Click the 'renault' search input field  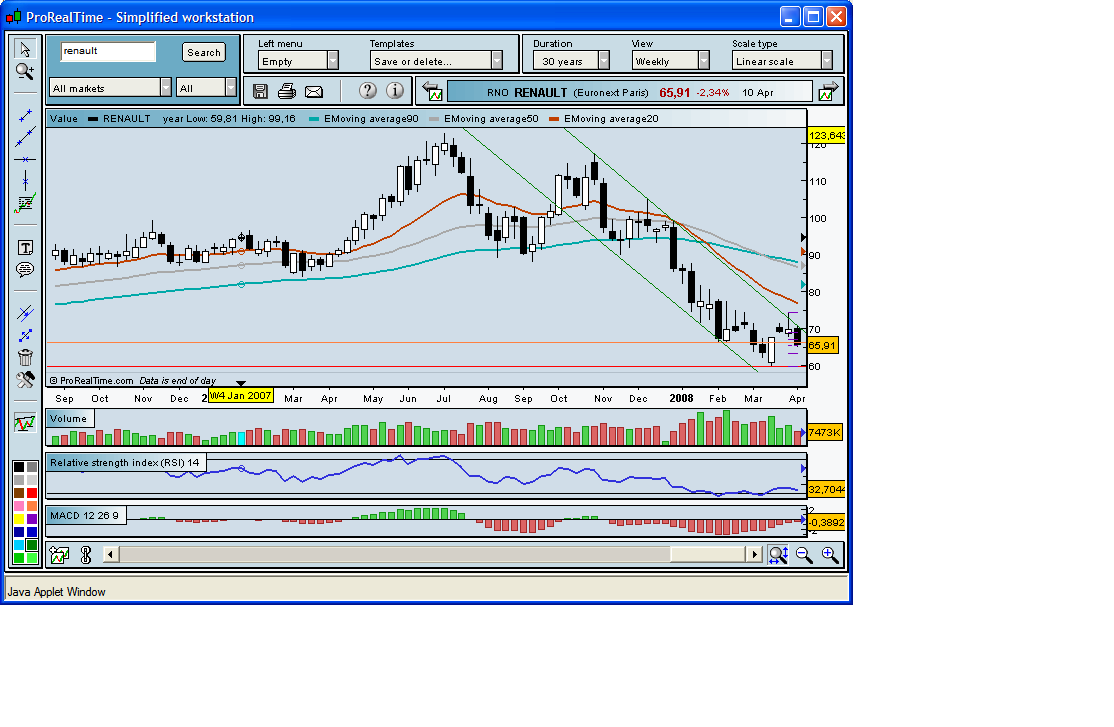click(108, 51)
